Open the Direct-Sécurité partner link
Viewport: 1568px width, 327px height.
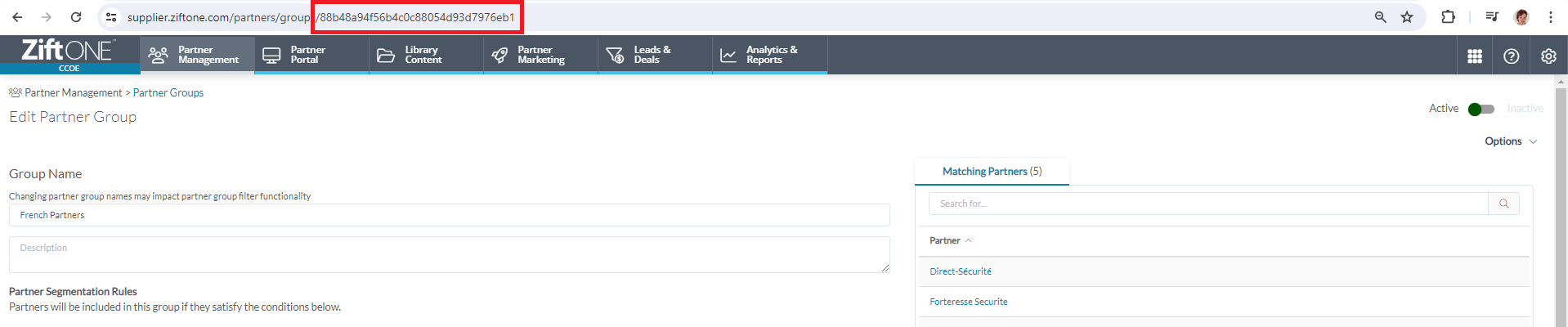[961, 271]
